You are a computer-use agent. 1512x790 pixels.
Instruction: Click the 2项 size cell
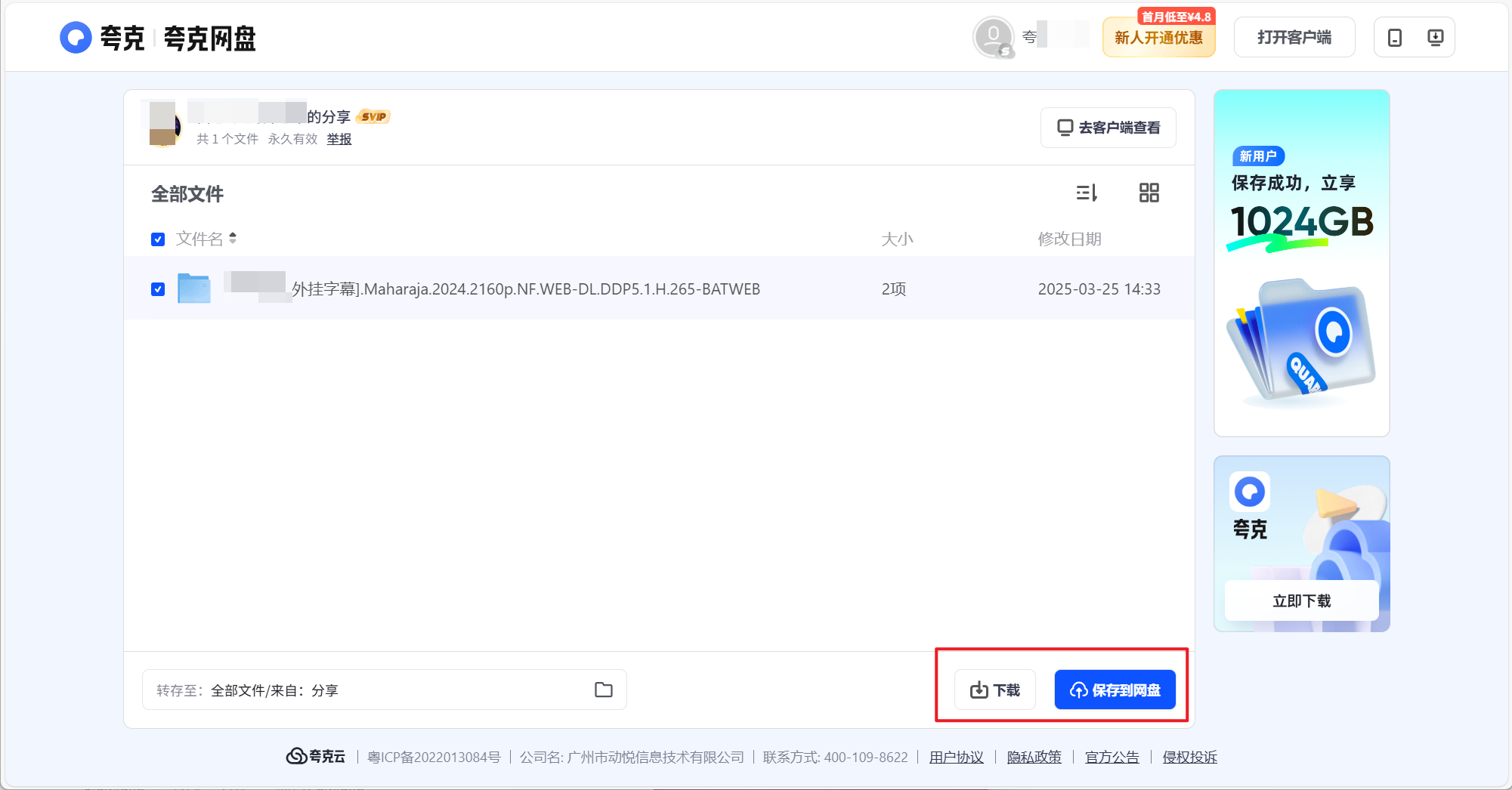click(893, 289)
